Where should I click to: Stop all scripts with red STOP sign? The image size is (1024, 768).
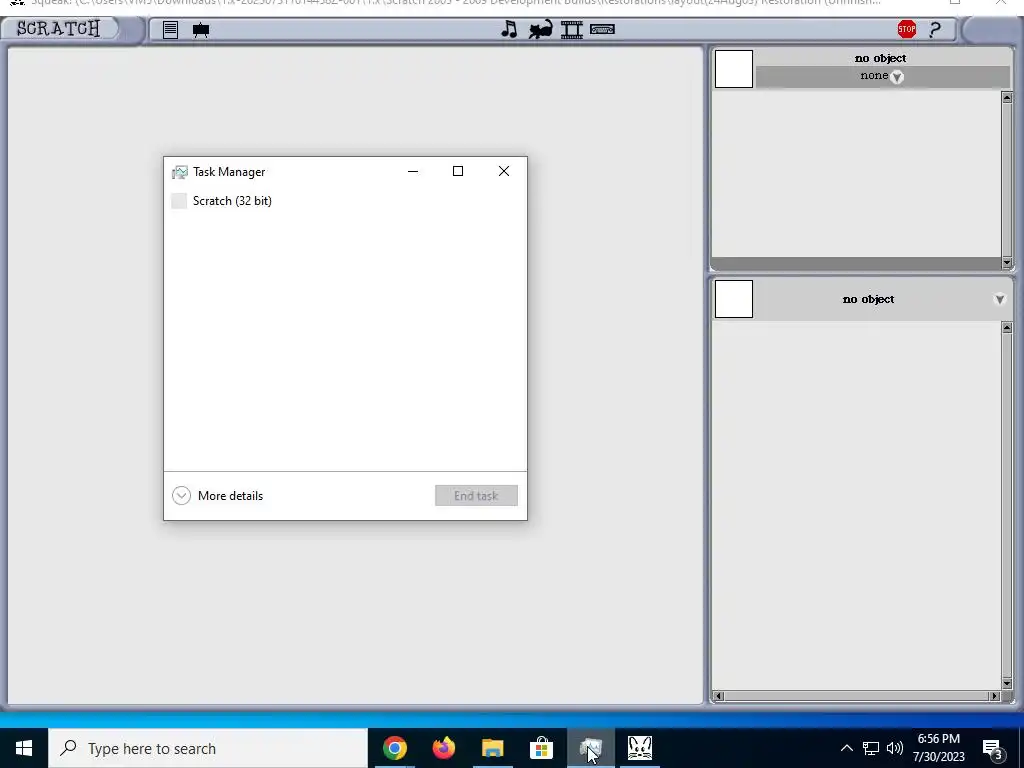pos(906,29)
